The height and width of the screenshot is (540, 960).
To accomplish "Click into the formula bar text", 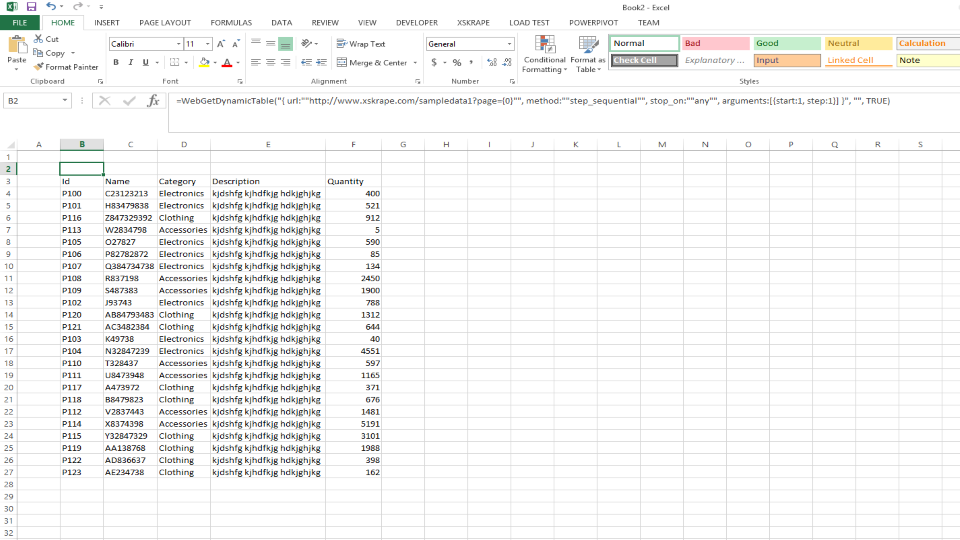I will point(533,101).
